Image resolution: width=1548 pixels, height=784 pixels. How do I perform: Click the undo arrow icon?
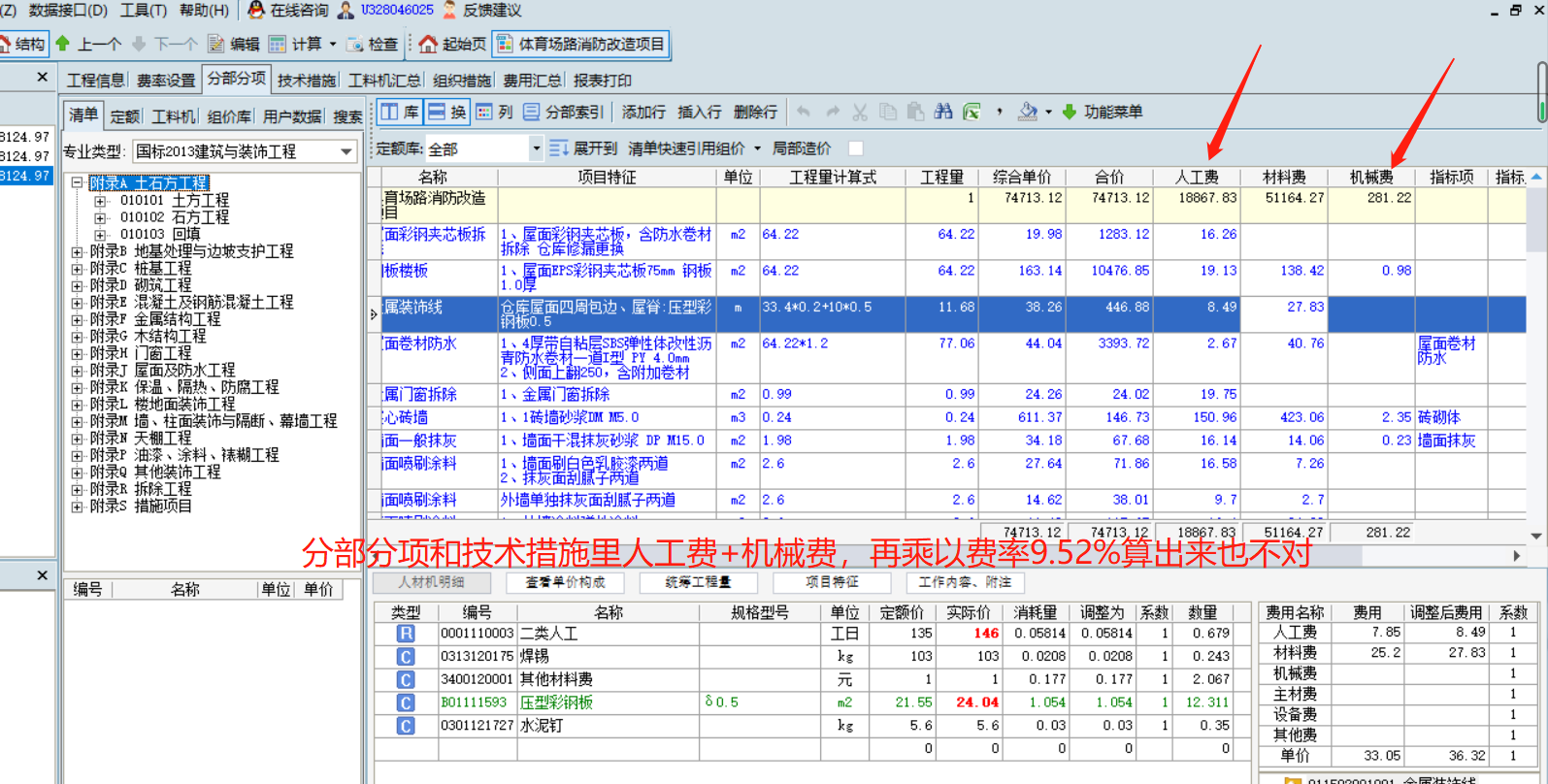(x=804, y=112)
